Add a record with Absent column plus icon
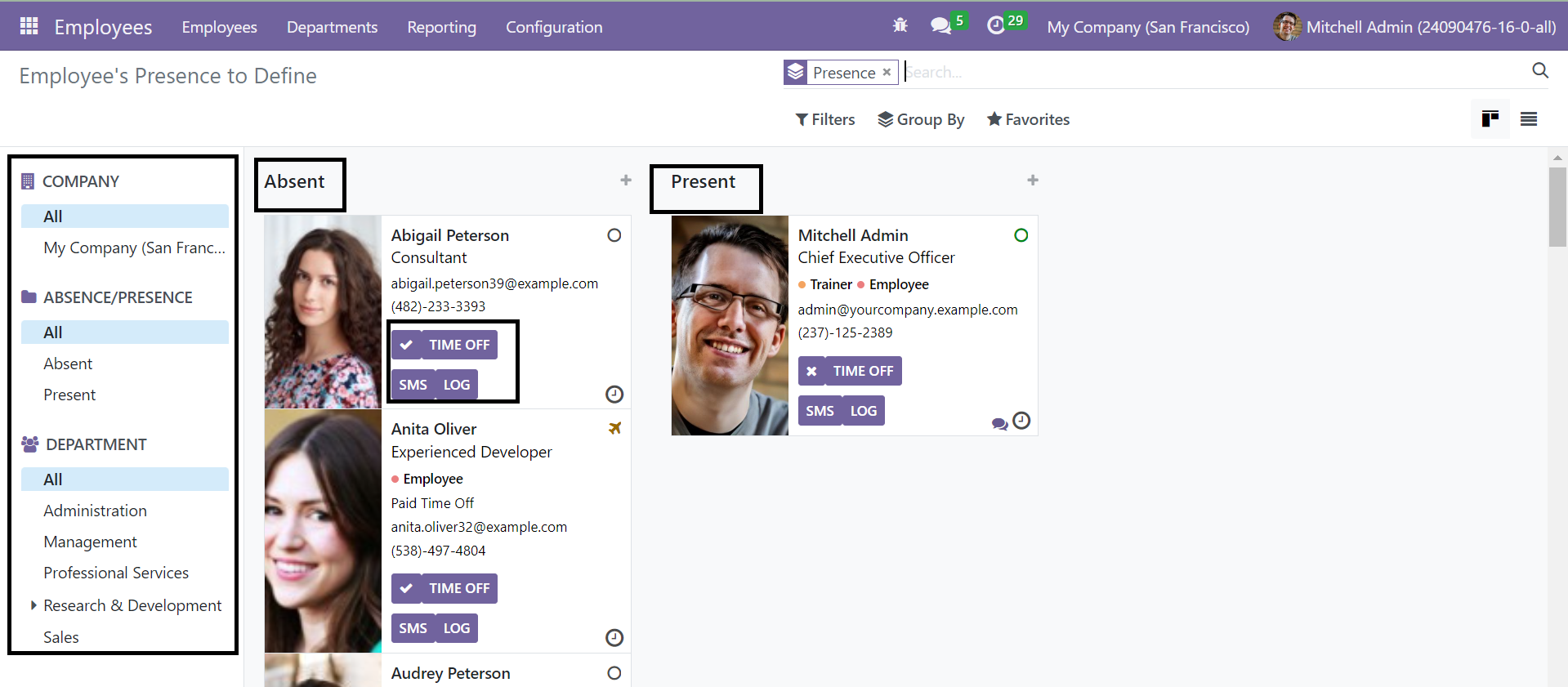The width and height of the screenshot is (1568, 687). 626,180
